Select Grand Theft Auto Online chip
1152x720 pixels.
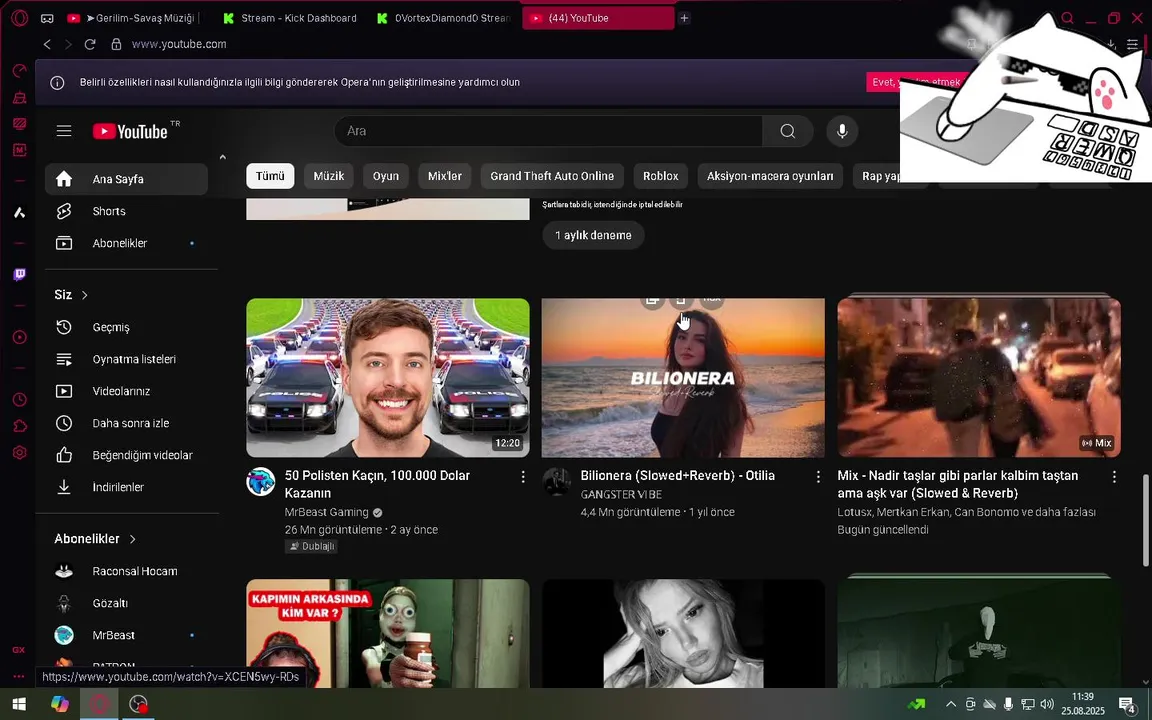(552, 176)
